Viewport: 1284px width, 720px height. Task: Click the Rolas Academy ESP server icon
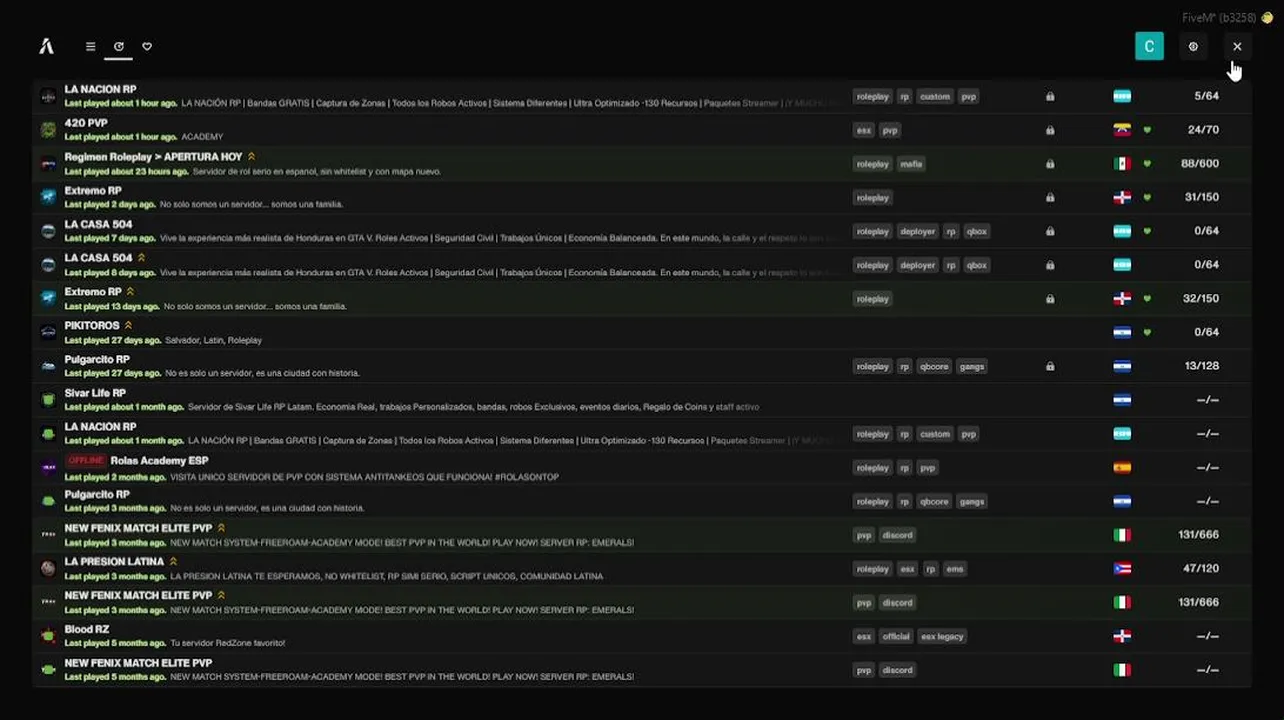[x=48, y=467]
